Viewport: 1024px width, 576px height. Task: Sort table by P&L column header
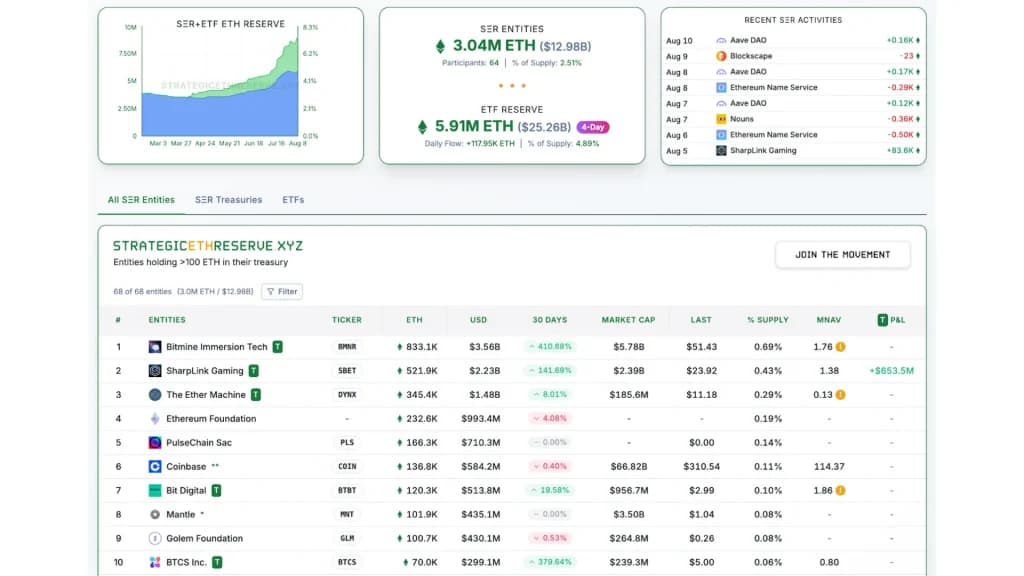pyautogui.click(x=891, y=320)
